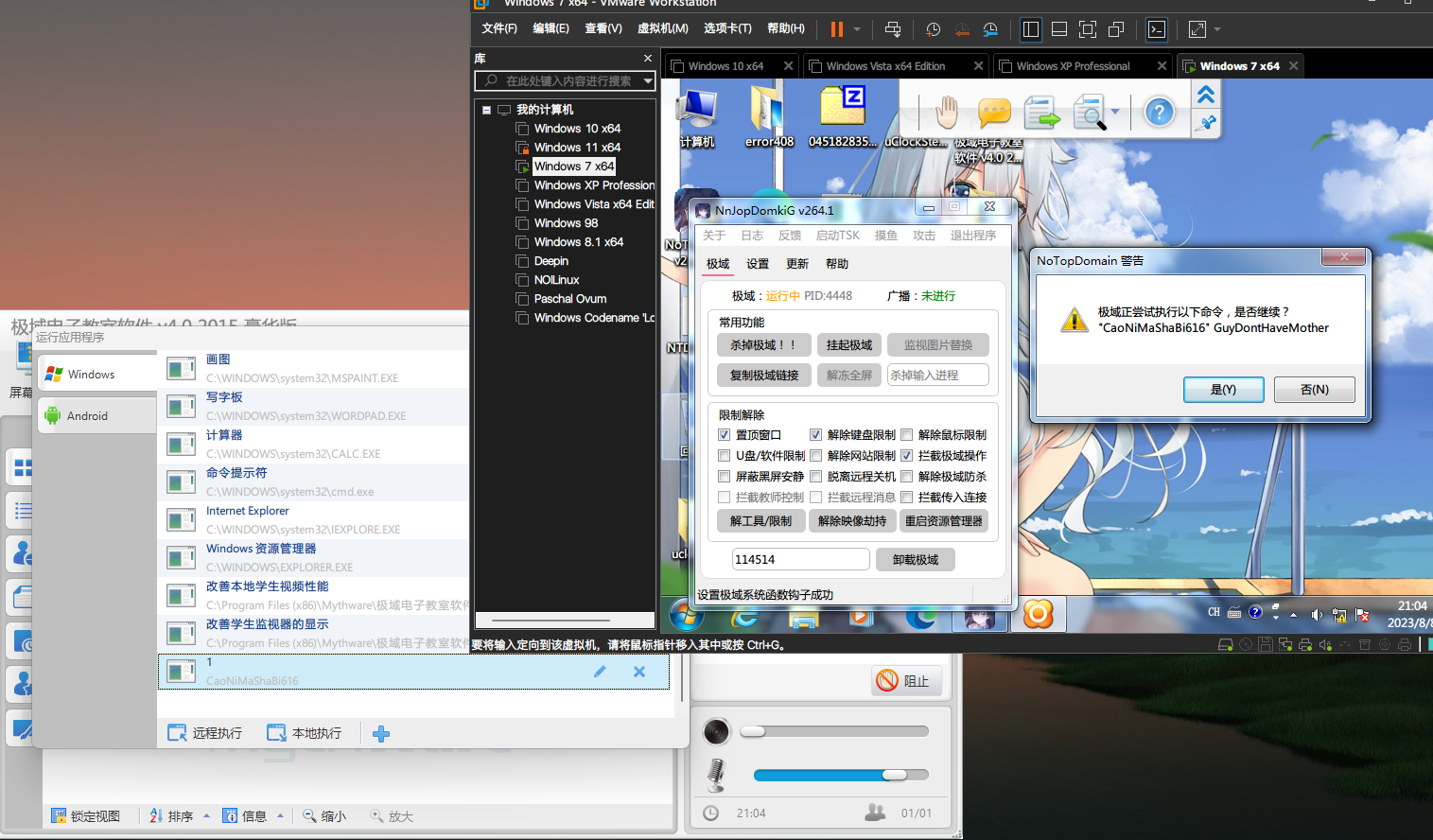
Task: Click 否(N) in the NoTopDomain warning
Action: pyautogui.click(x=1314, y=390)
